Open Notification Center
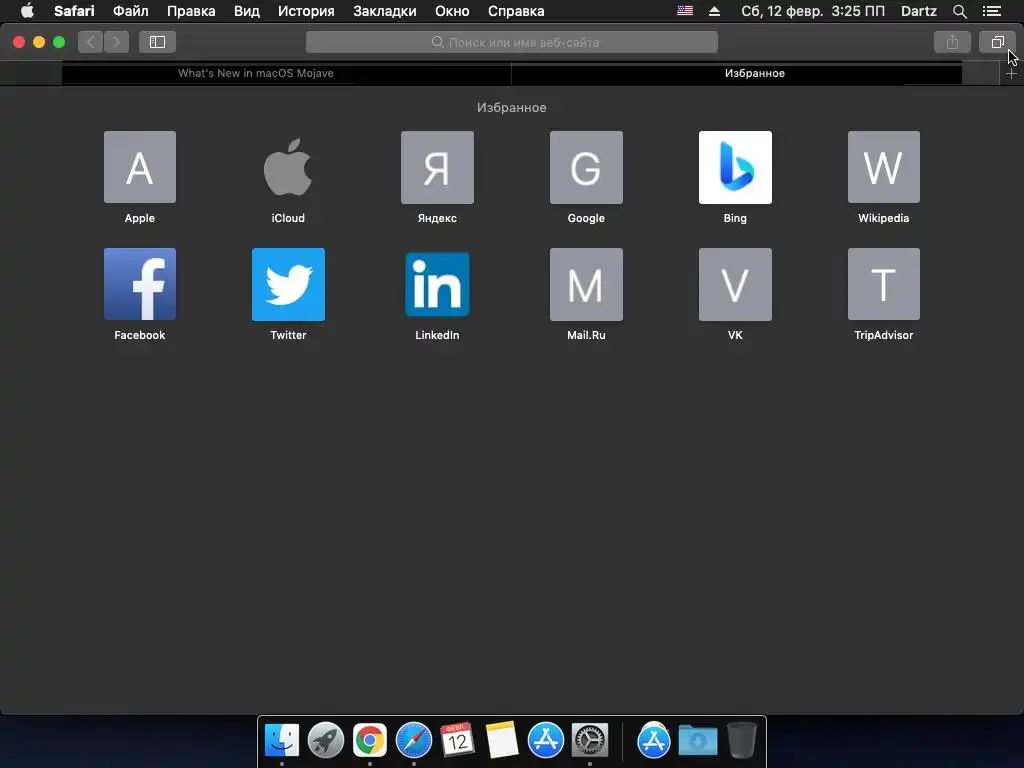The height and width of the screenshot is (768, 1024). point(992,11)
